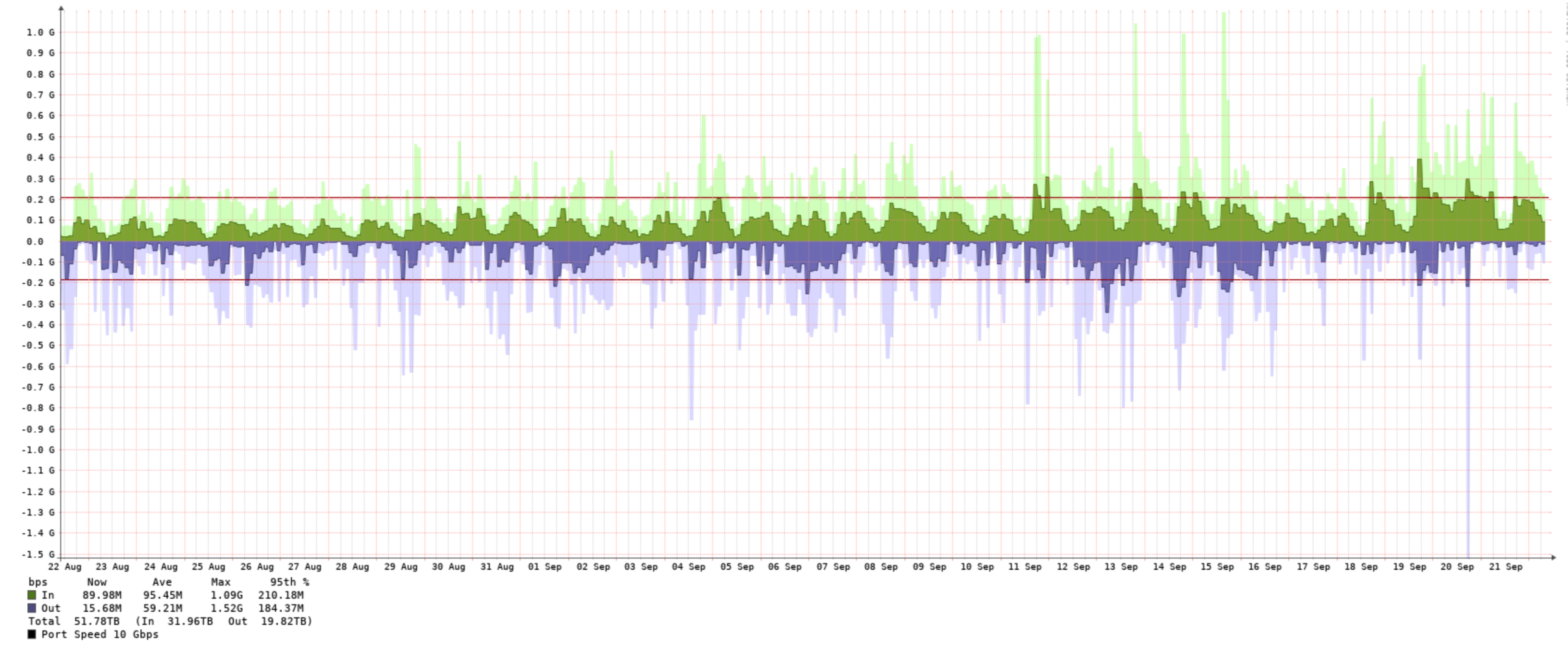
Task: Click the 11 Sep x-axis label
Action: 1025,567
